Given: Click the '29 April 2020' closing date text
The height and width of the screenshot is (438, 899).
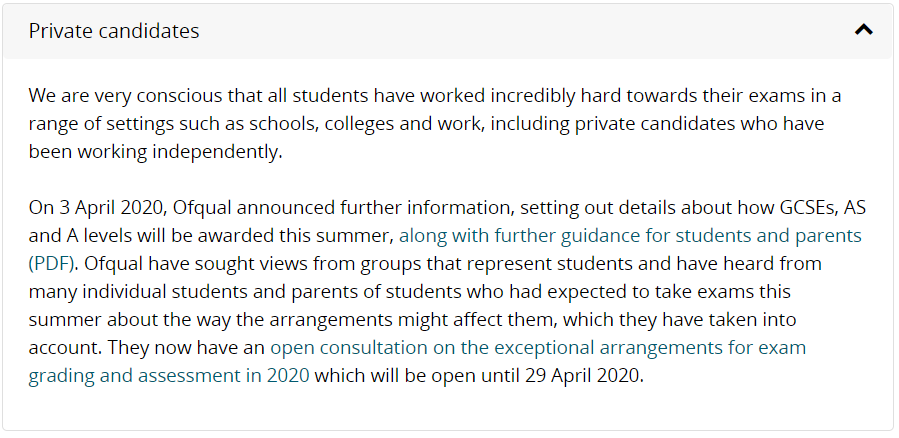Looking at the screenshot, I should point(584,376).
